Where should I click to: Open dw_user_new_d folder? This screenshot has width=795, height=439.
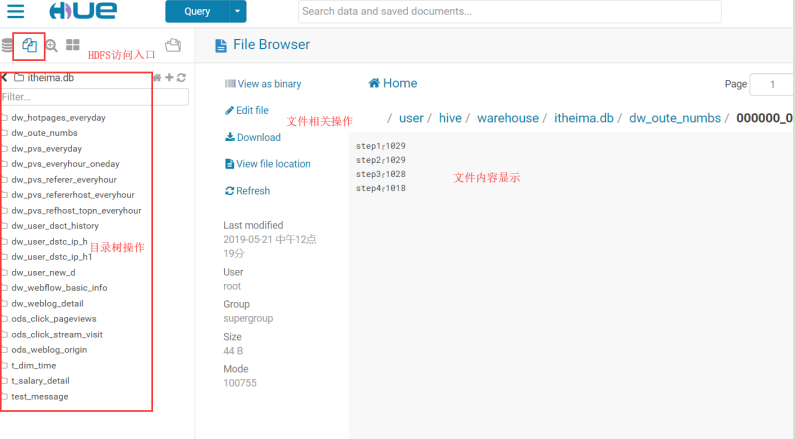44,272
